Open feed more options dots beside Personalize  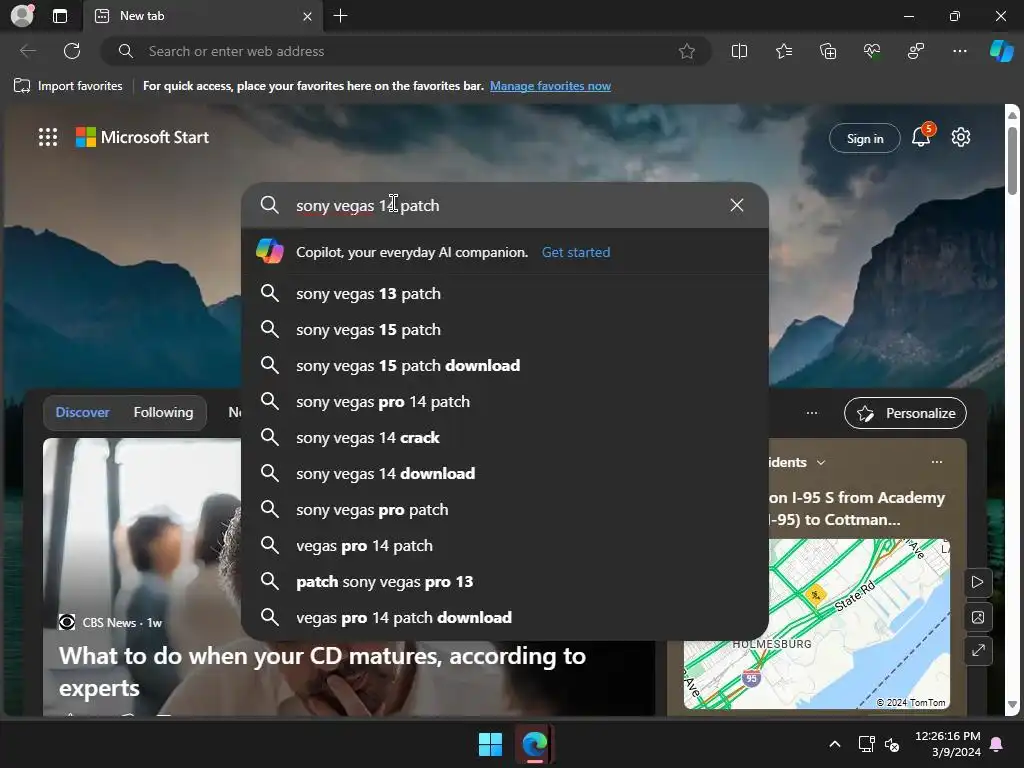click(x=812, y=413)
